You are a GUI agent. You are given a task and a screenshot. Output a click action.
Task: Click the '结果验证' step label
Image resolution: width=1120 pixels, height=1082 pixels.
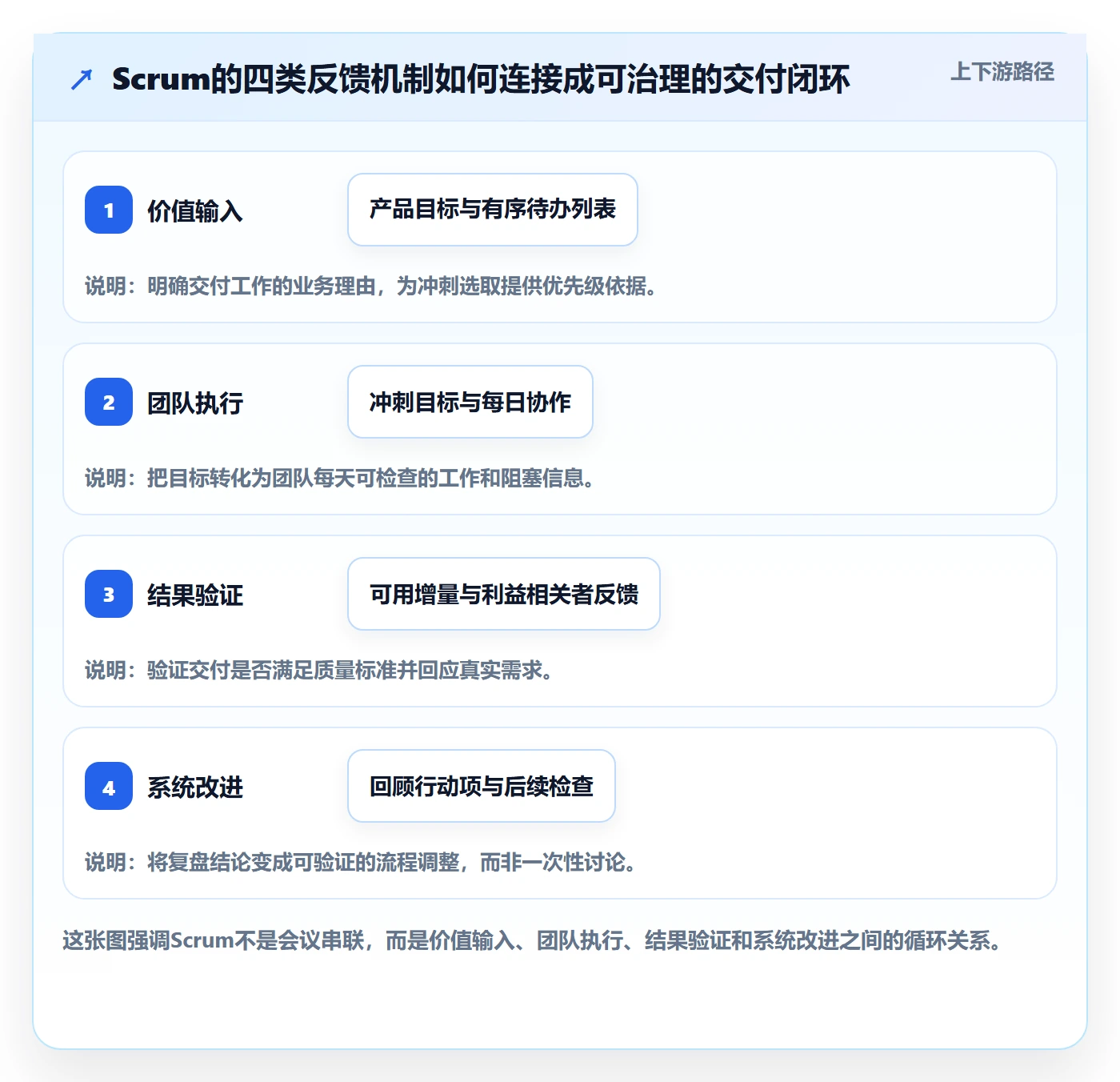(x=195, y=595)
